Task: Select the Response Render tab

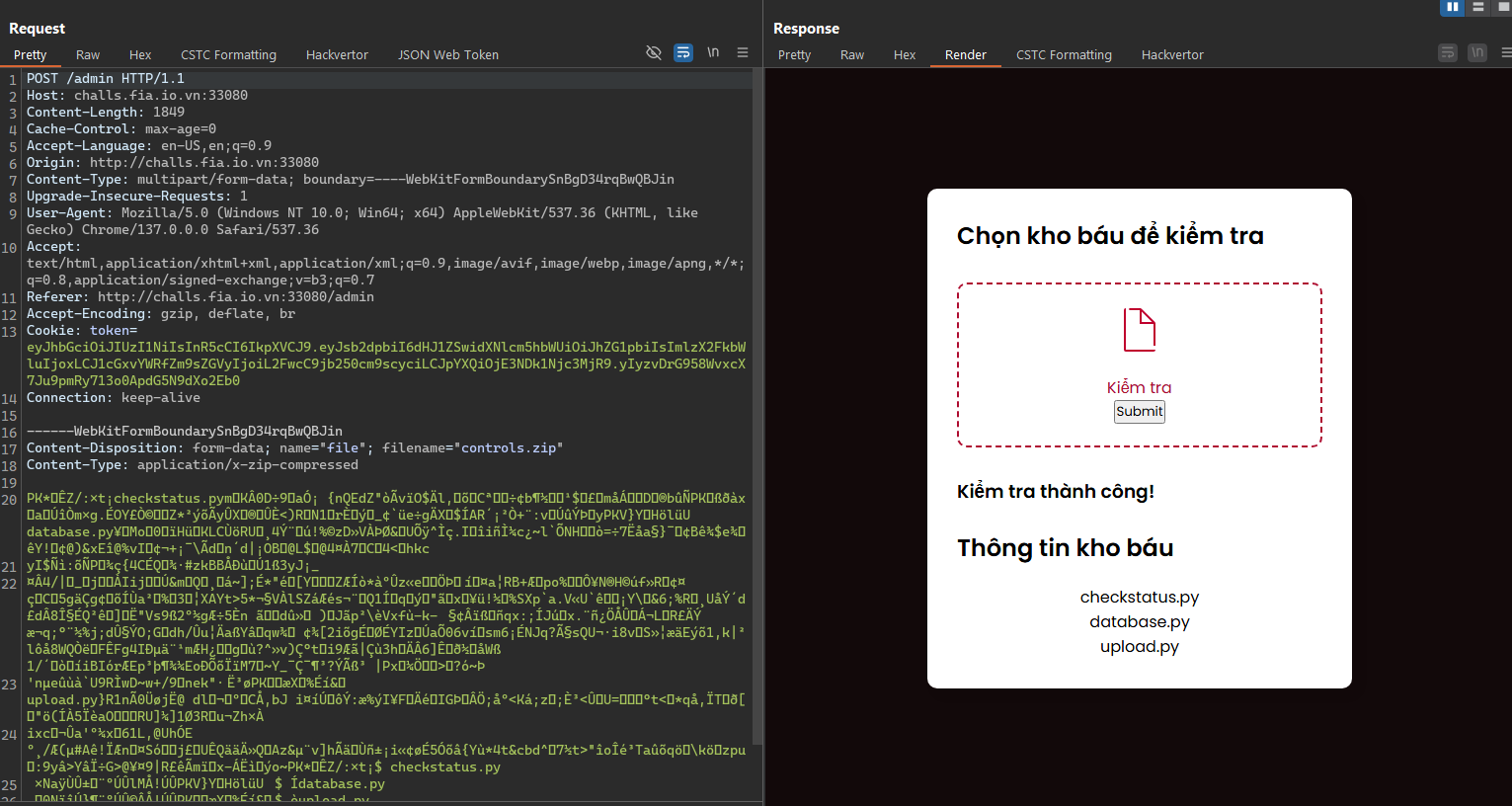Action: [966, 54]
